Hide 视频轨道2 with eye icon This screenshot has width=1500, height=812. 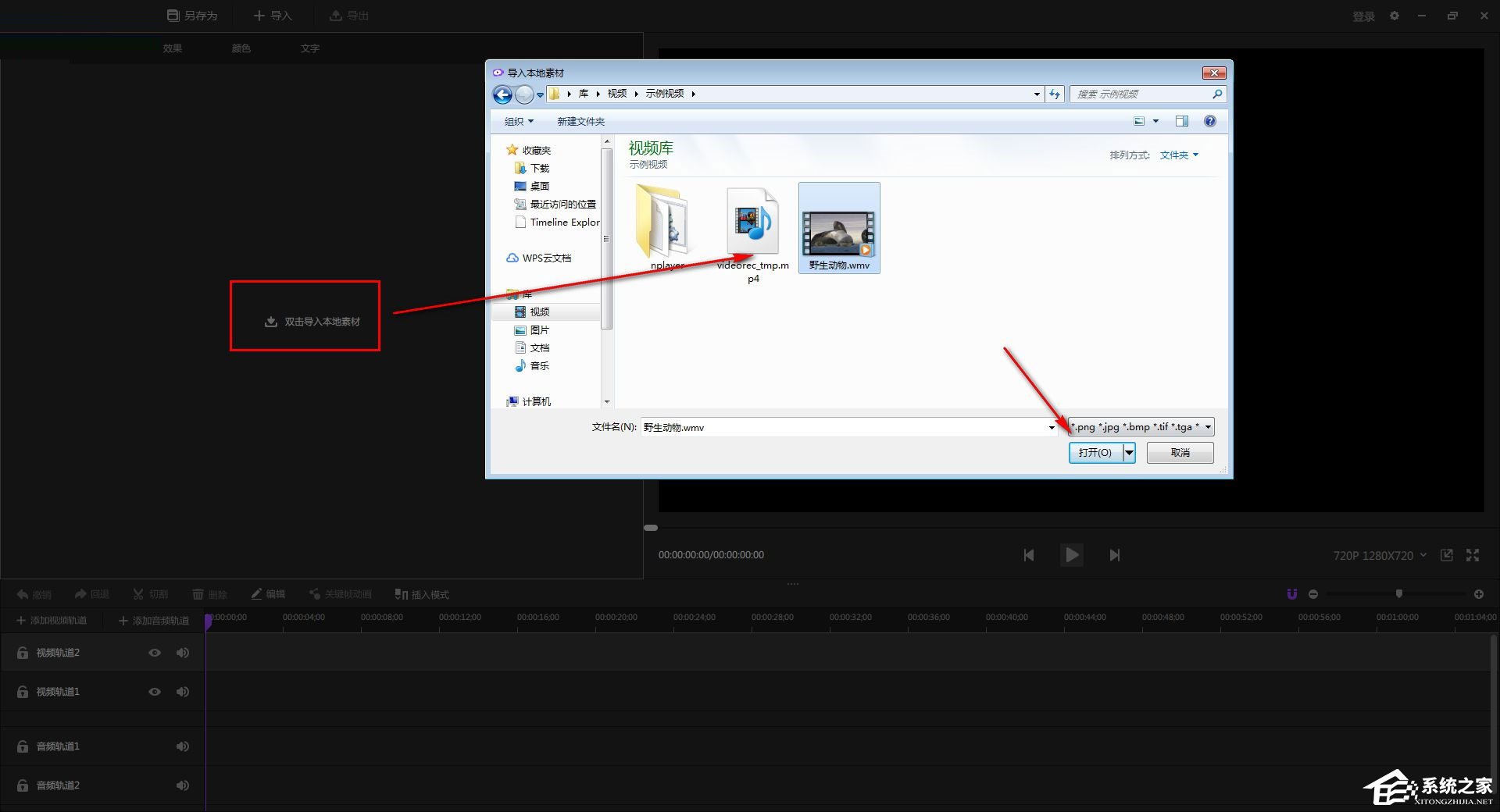(155, 653)
